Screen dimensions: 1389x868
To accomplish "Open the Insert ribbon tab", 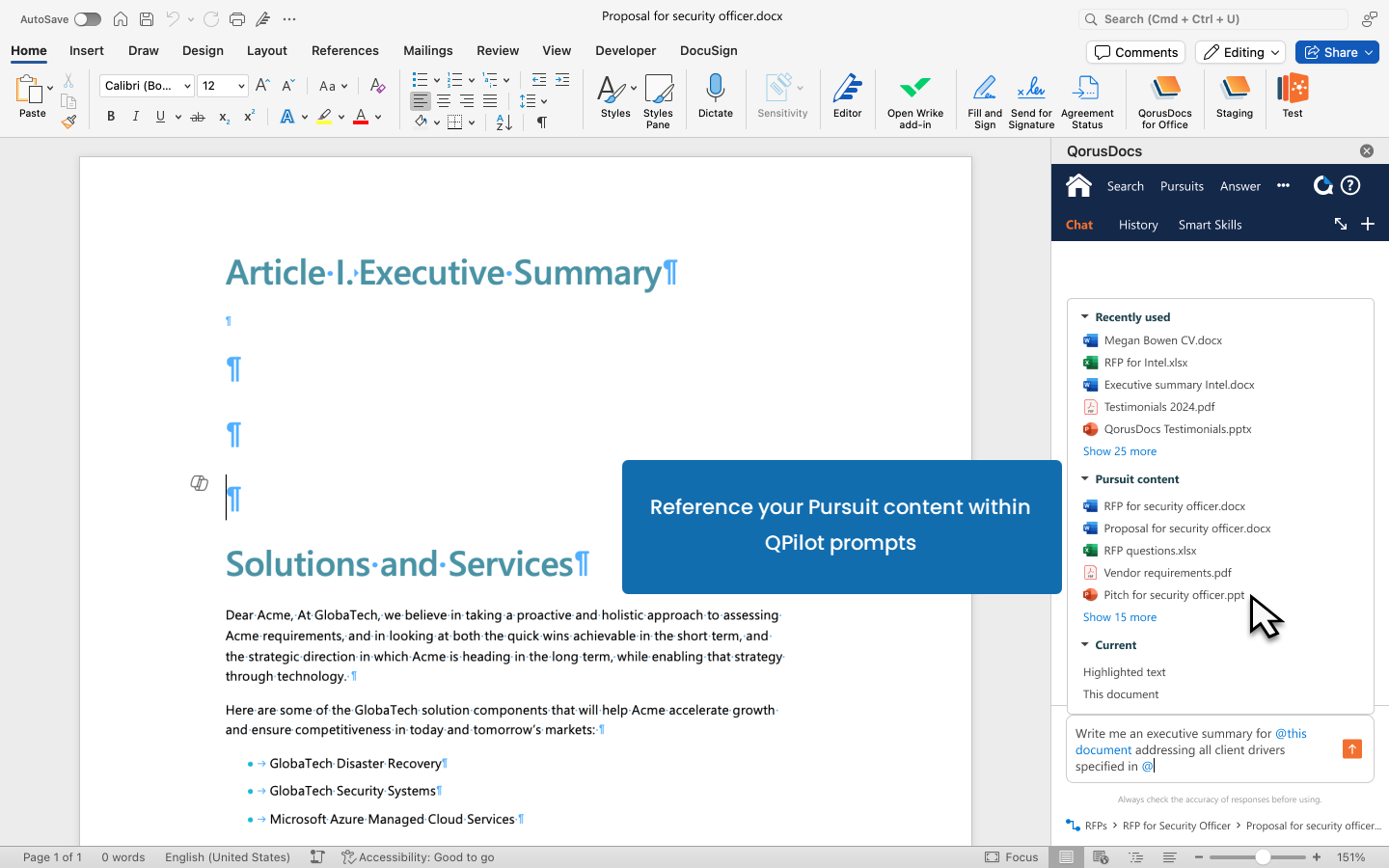I will pyautogui.click(x=87, y=50).
